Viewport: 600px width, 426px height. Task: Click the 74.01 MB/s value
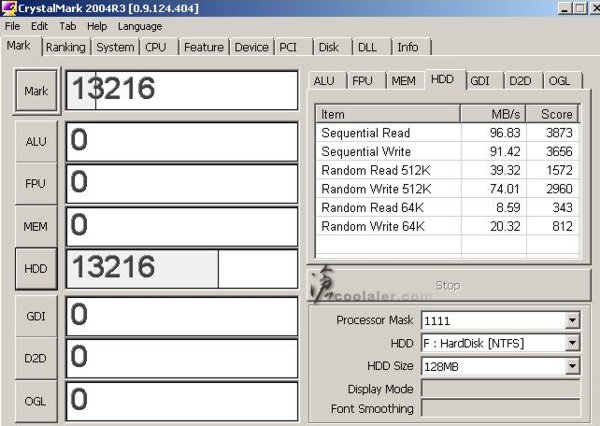[505, 189]
